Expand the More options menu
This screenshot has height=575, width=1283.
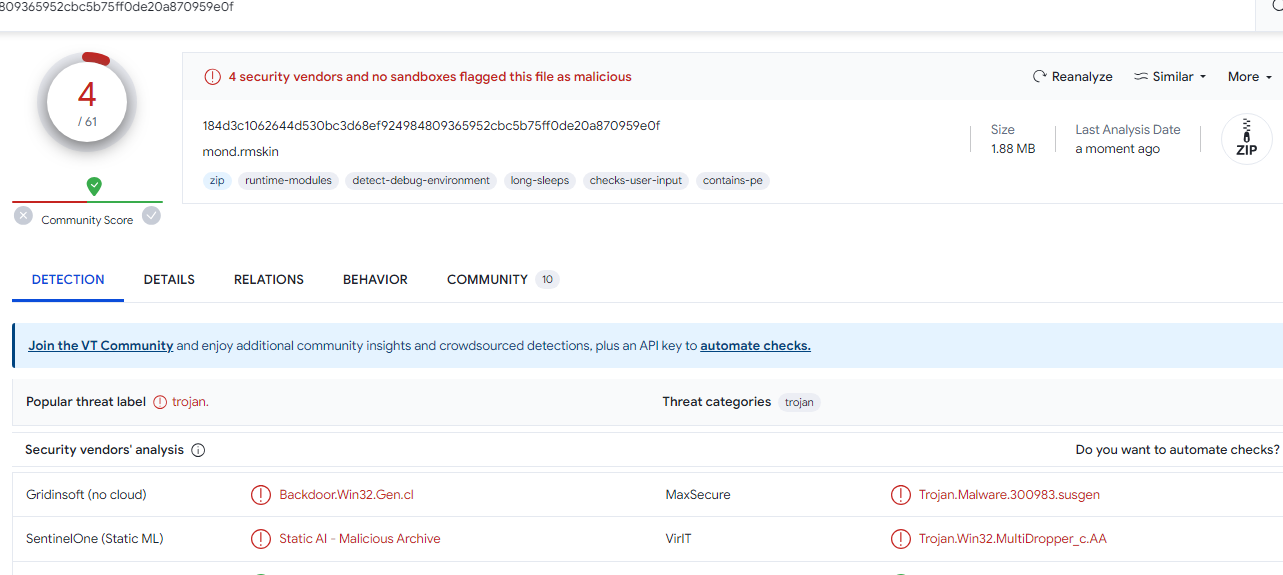click(1249, 77)
